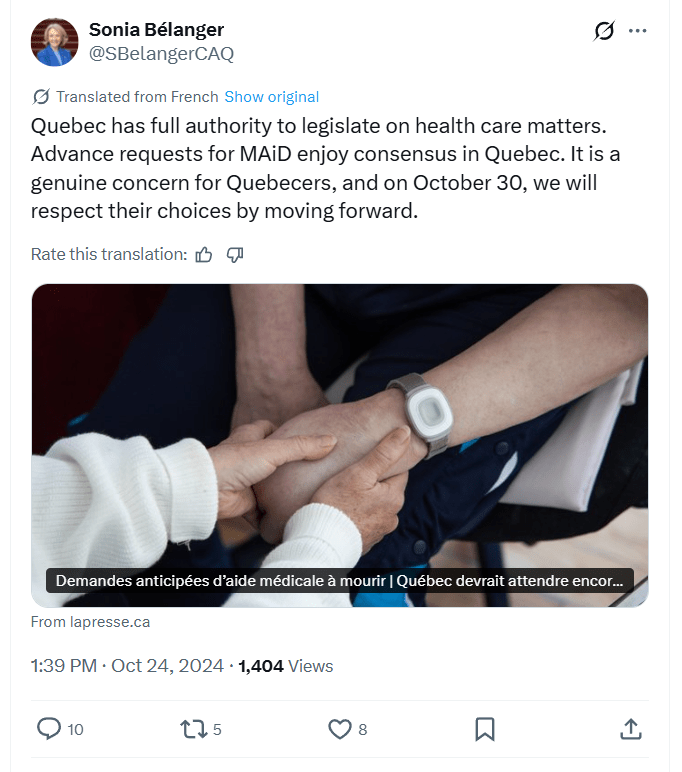Reply to the post via comment icon

pyautogui.click(x=49, y=729)
